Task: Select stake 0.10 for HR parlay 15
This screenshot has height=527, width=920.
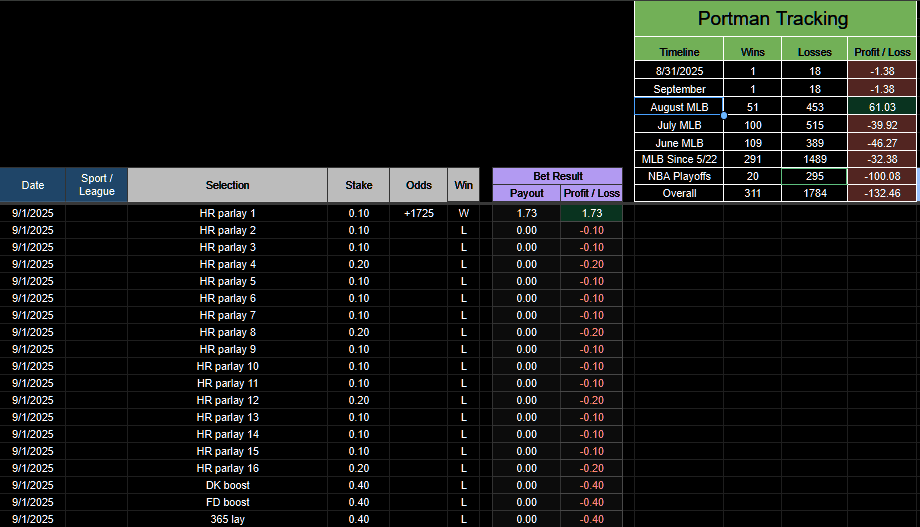Action: 358,451
